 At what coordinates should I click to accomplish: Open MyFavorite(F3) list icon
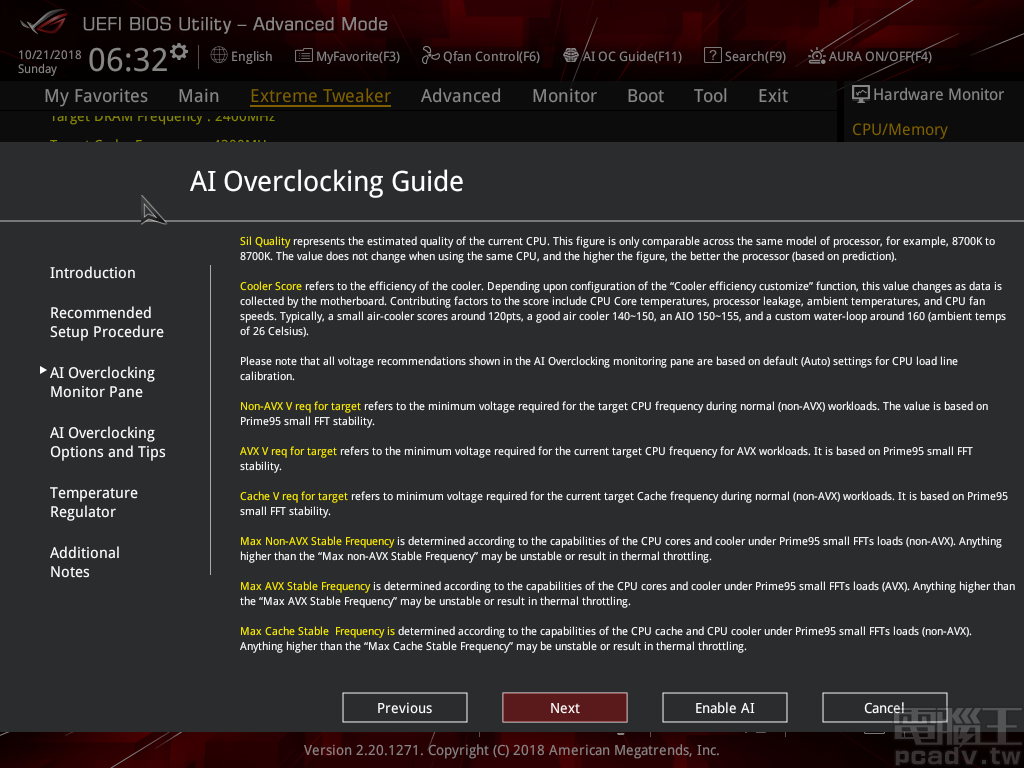[303, 56]
